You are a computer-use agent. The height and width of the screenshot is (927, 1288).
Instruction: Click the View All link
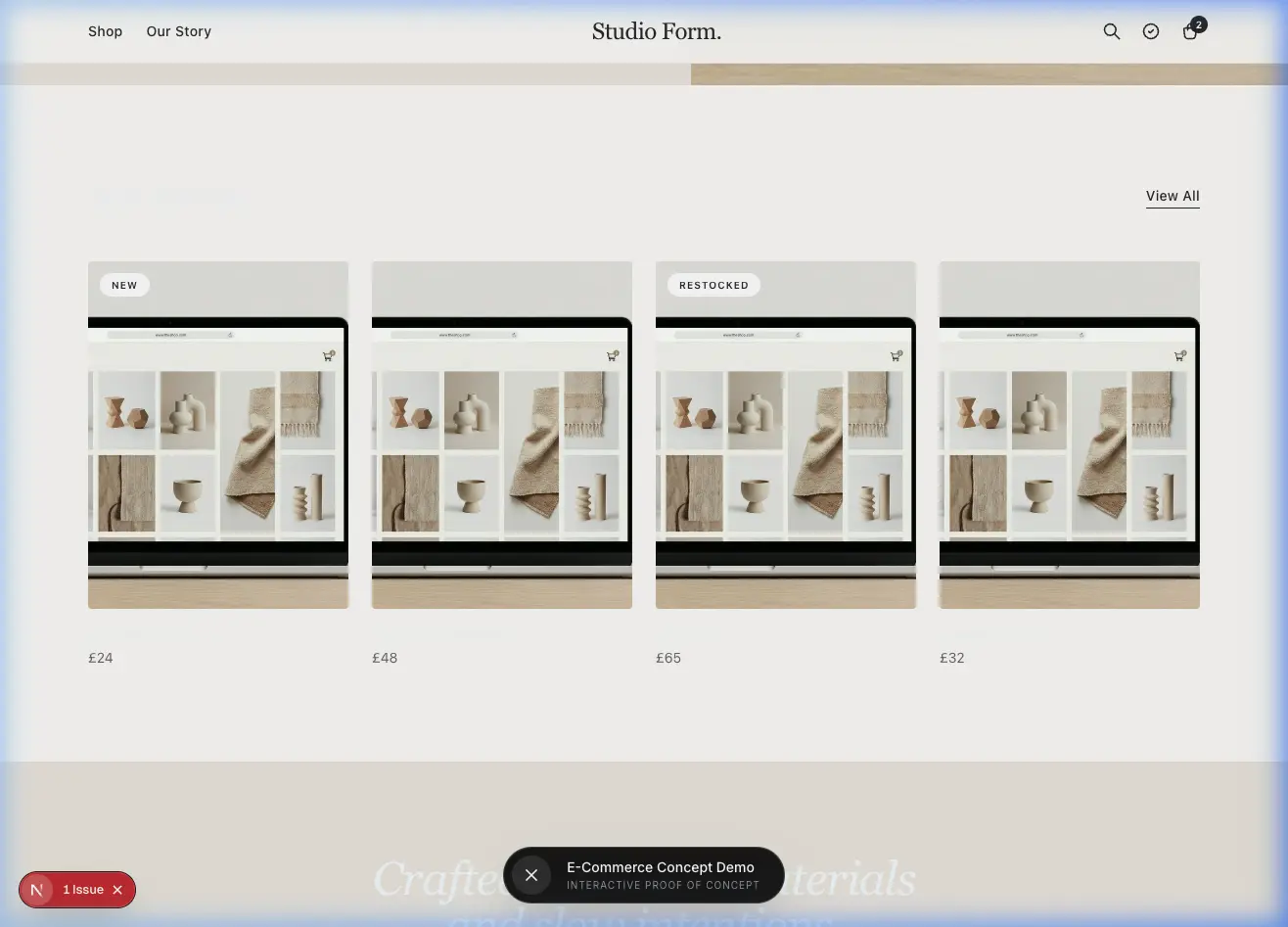[1173, 196]
